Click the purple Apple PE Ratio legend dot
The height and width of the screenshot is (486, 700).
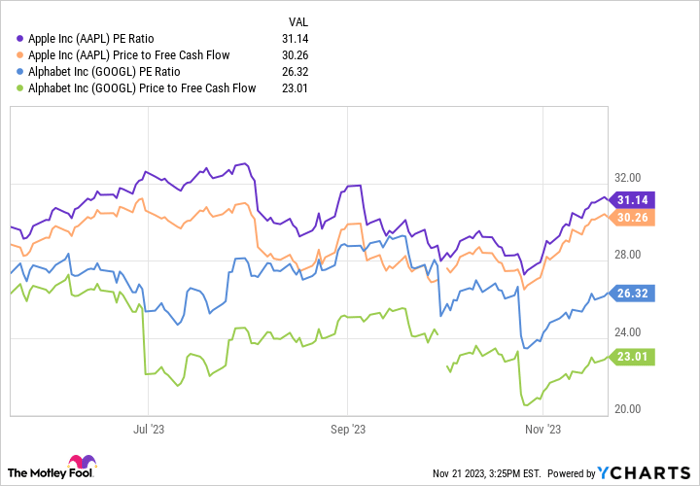coord(21,37)
